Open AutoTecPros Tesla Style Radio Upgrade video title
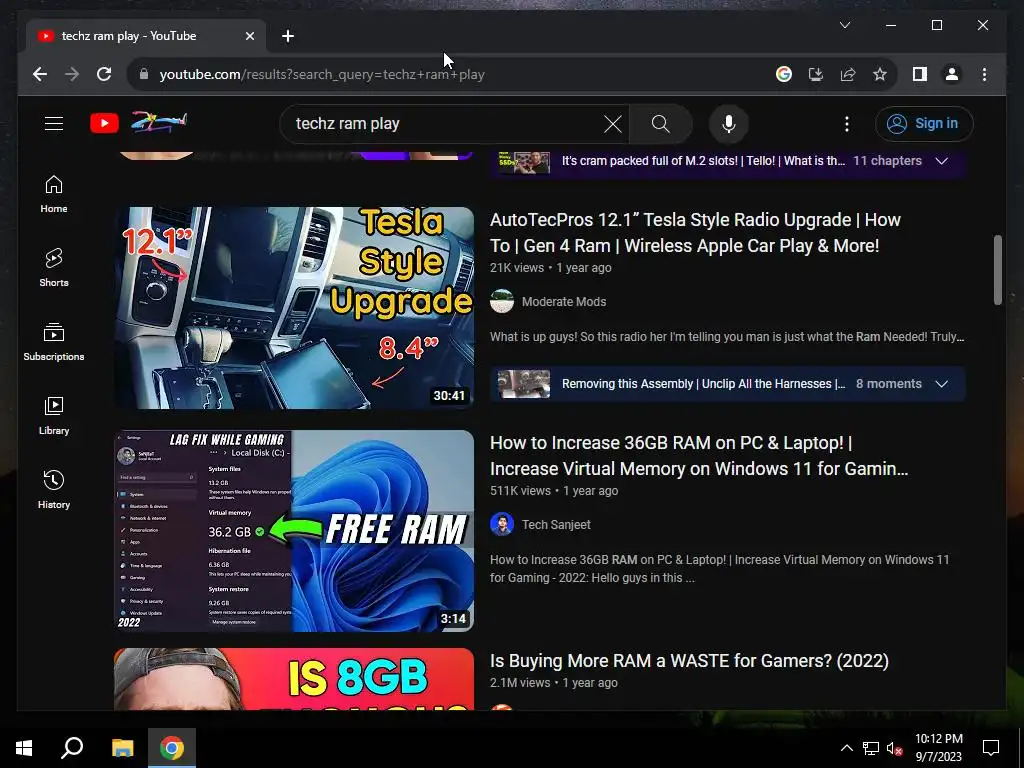 click(695, 232)
